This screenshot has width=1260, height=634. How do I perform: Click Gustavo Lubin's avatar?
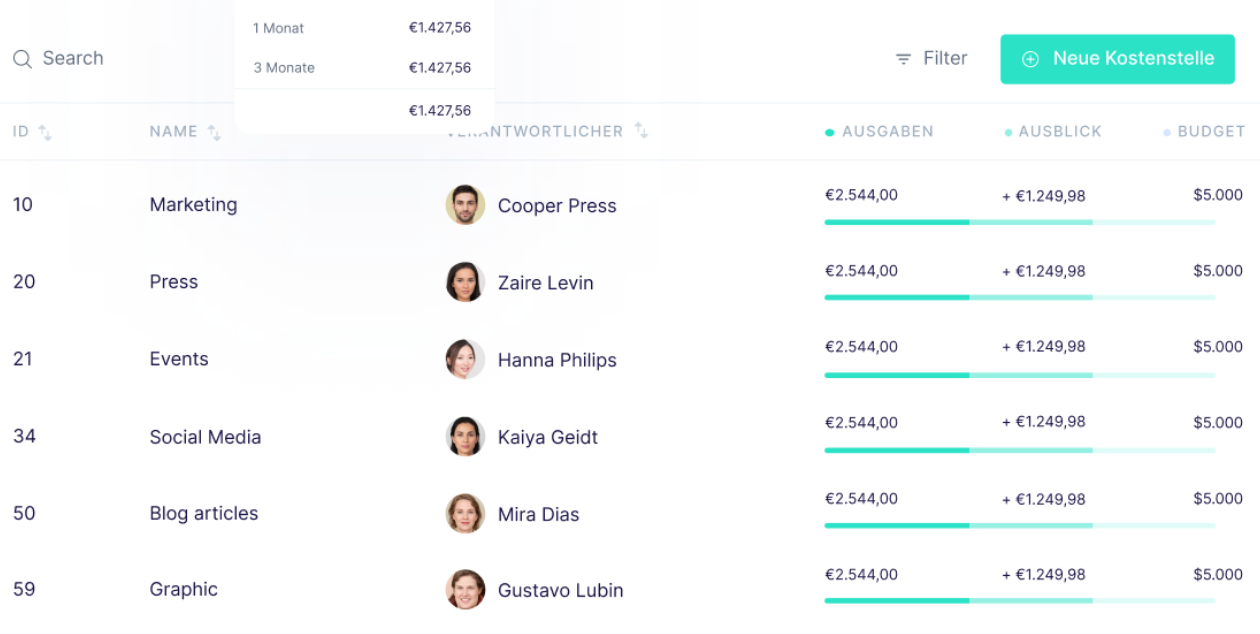tap(465, 590)
